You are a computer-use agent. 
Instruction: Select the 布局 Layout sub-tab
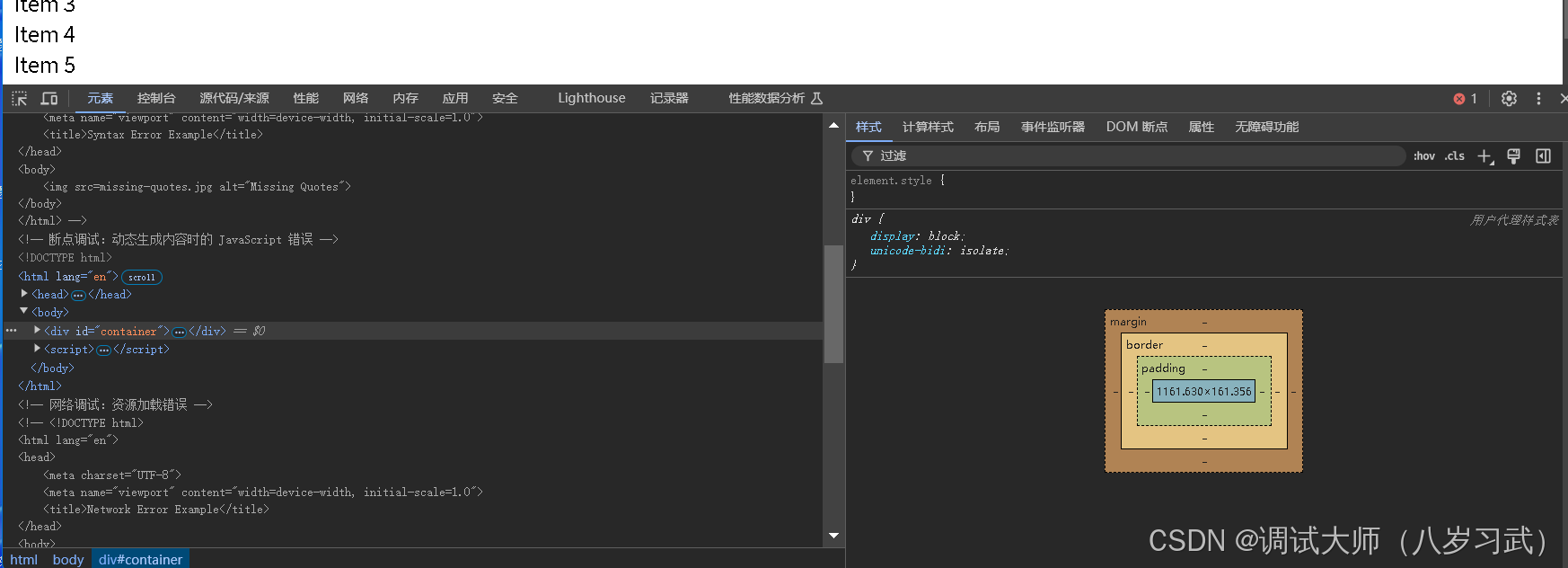pos(987,127)
